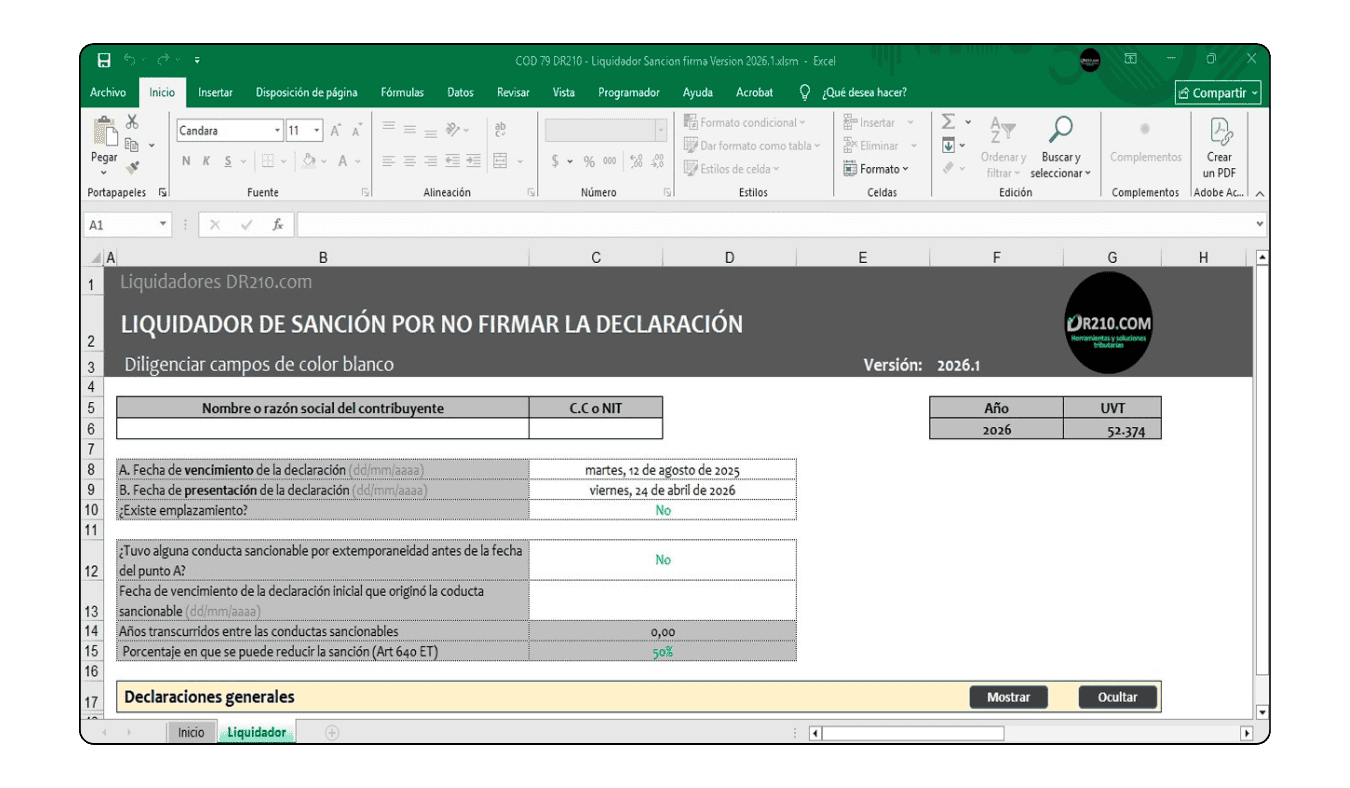This screenshot has height=788, width=1350.
Task: Toggle italic with the K icon
Action: pyautogui.click(x=206, y=161)
